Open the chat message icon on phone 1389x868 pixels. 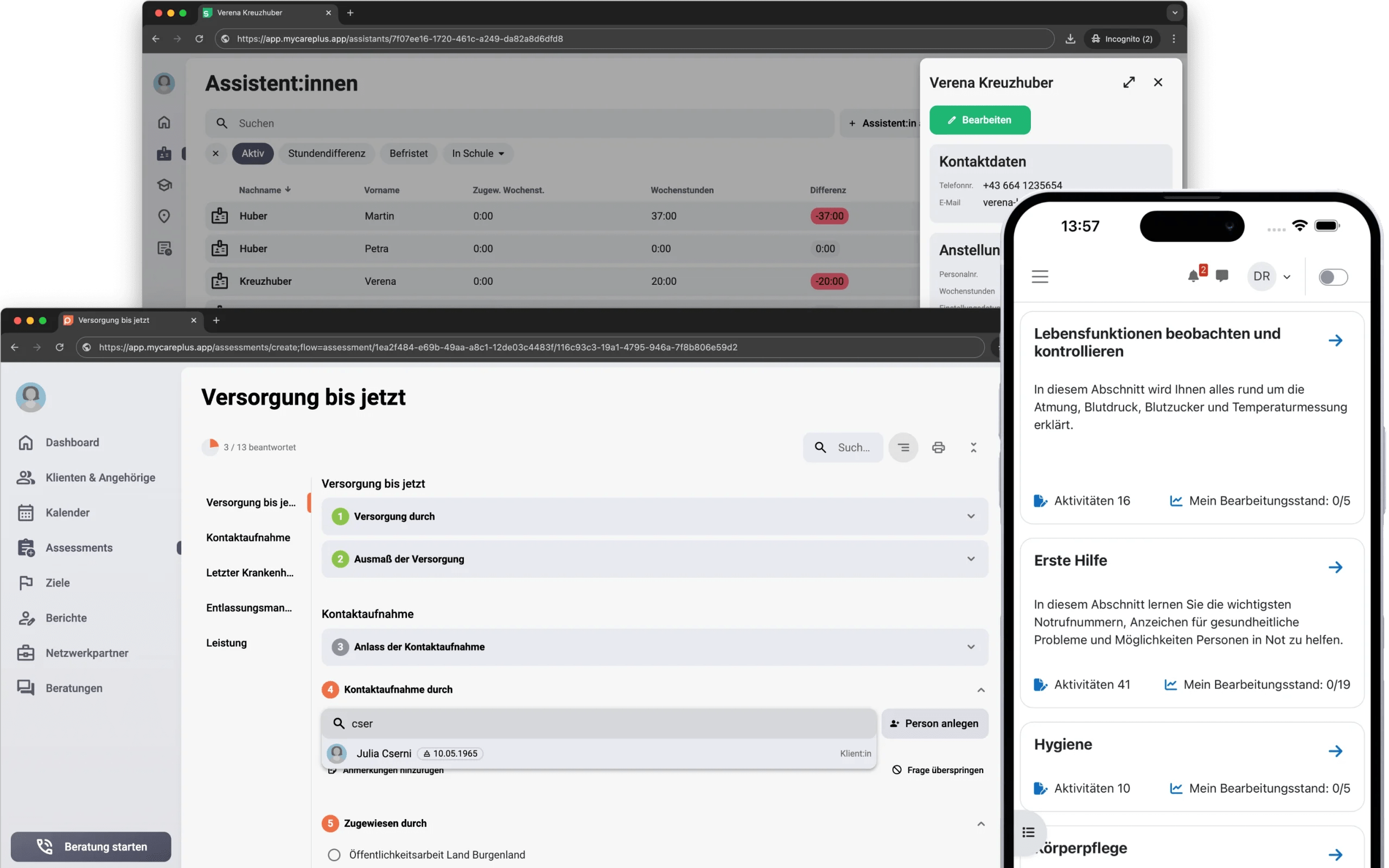point(1222,276)
